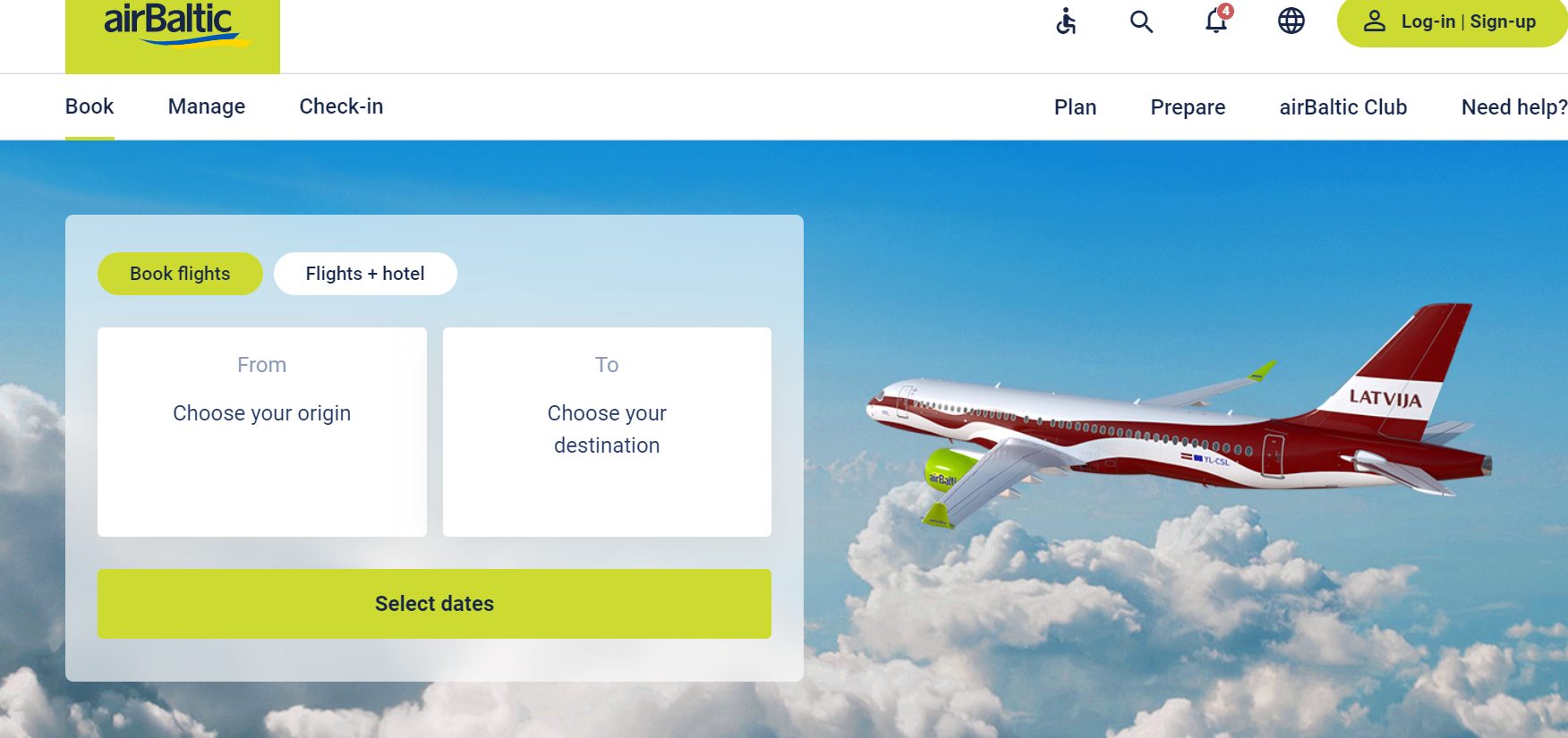
Task: Switch to Flights + hotel option
Action: 365,274
